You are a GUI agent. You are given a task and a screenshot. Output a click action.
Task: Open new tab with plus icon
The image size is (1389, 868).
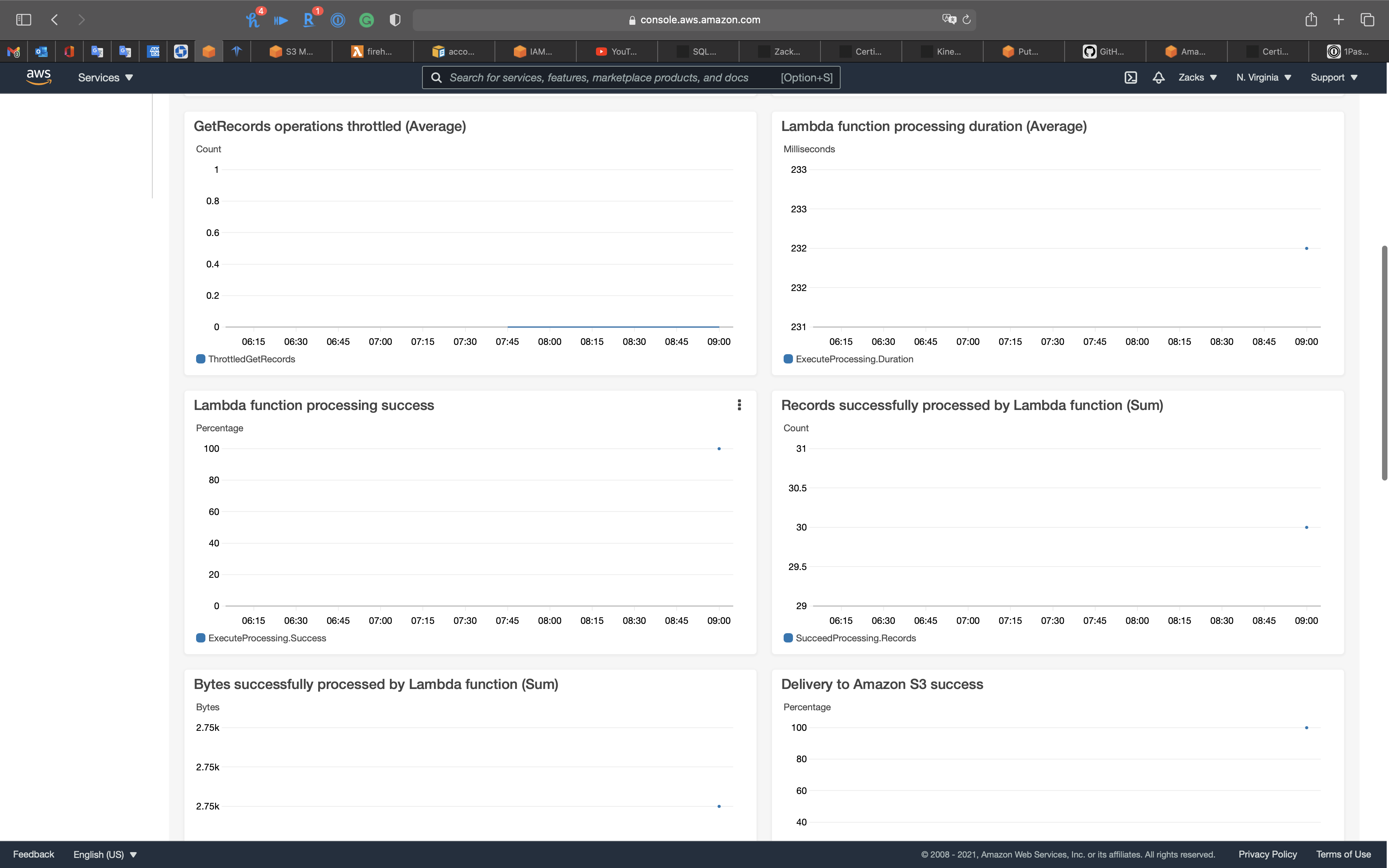tap(1339, 20)
